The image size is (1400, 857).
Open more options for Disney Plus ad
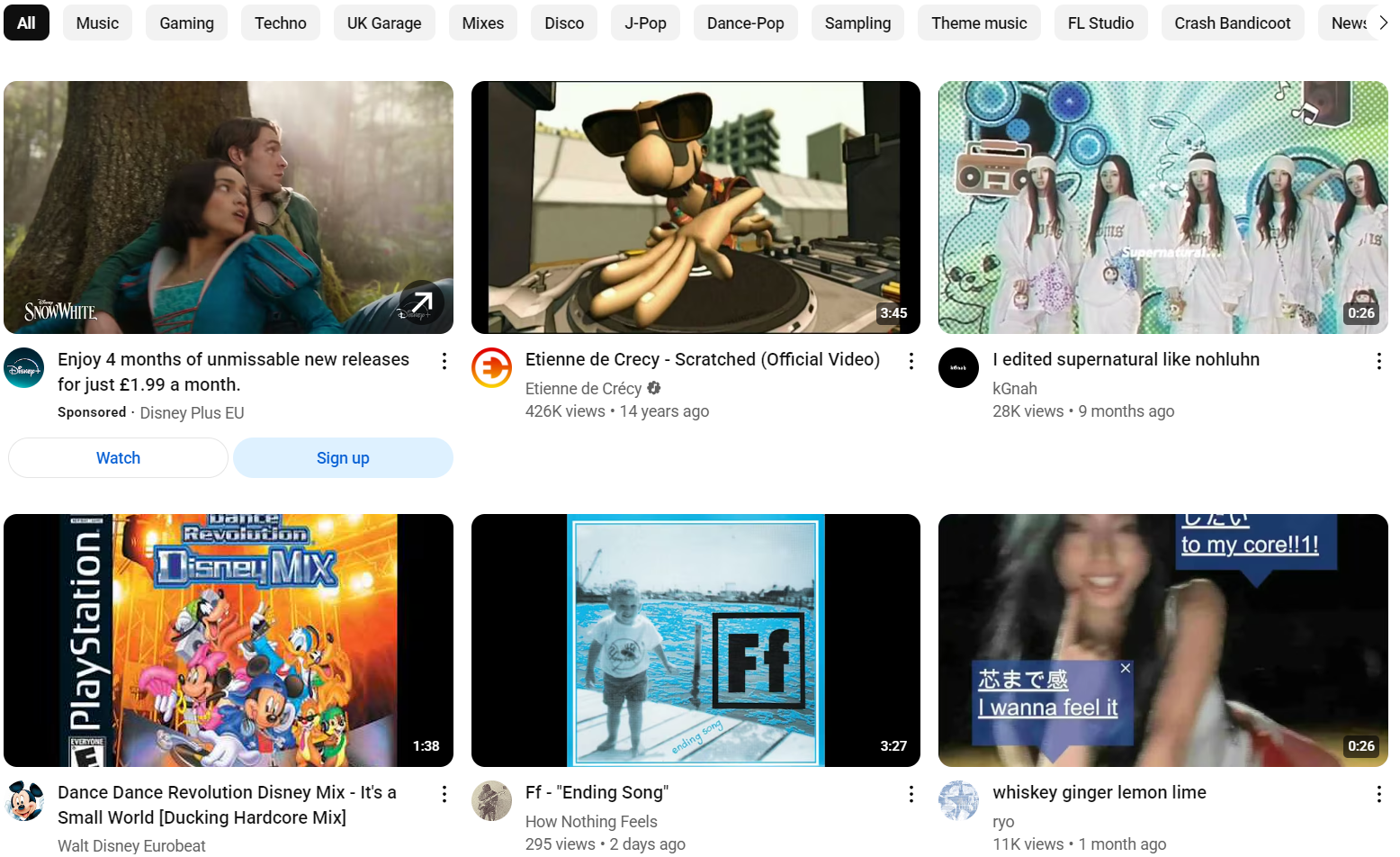[x=444, y=361]
